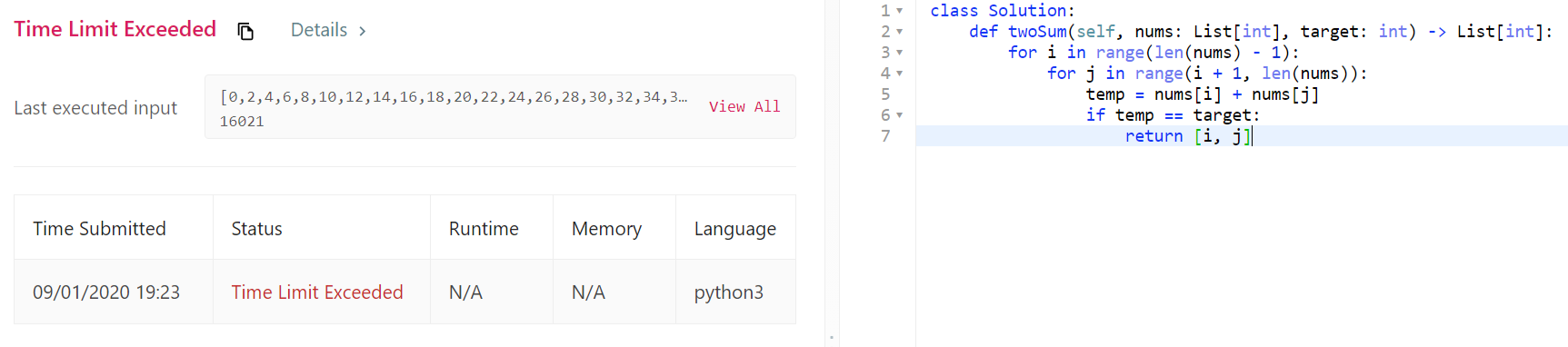Image resolution: width=1568 pixels, height=347 pixels.
Task: Place cursor on 'for j in range' line
Action: (x=1207, y=74)
